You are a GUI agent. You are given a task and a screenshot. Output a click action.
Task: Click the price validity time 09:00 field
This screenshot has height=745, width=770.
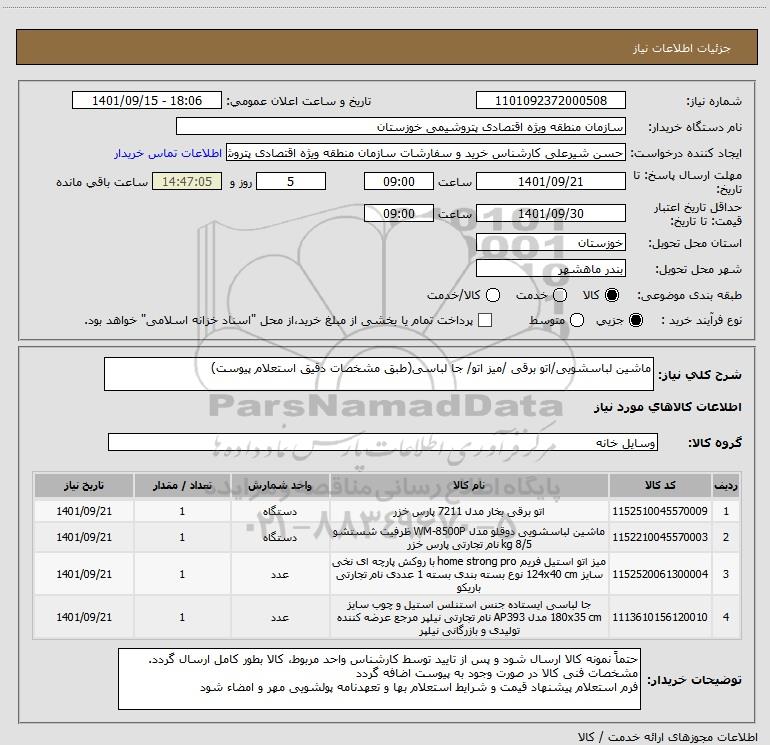coord(399,214)
